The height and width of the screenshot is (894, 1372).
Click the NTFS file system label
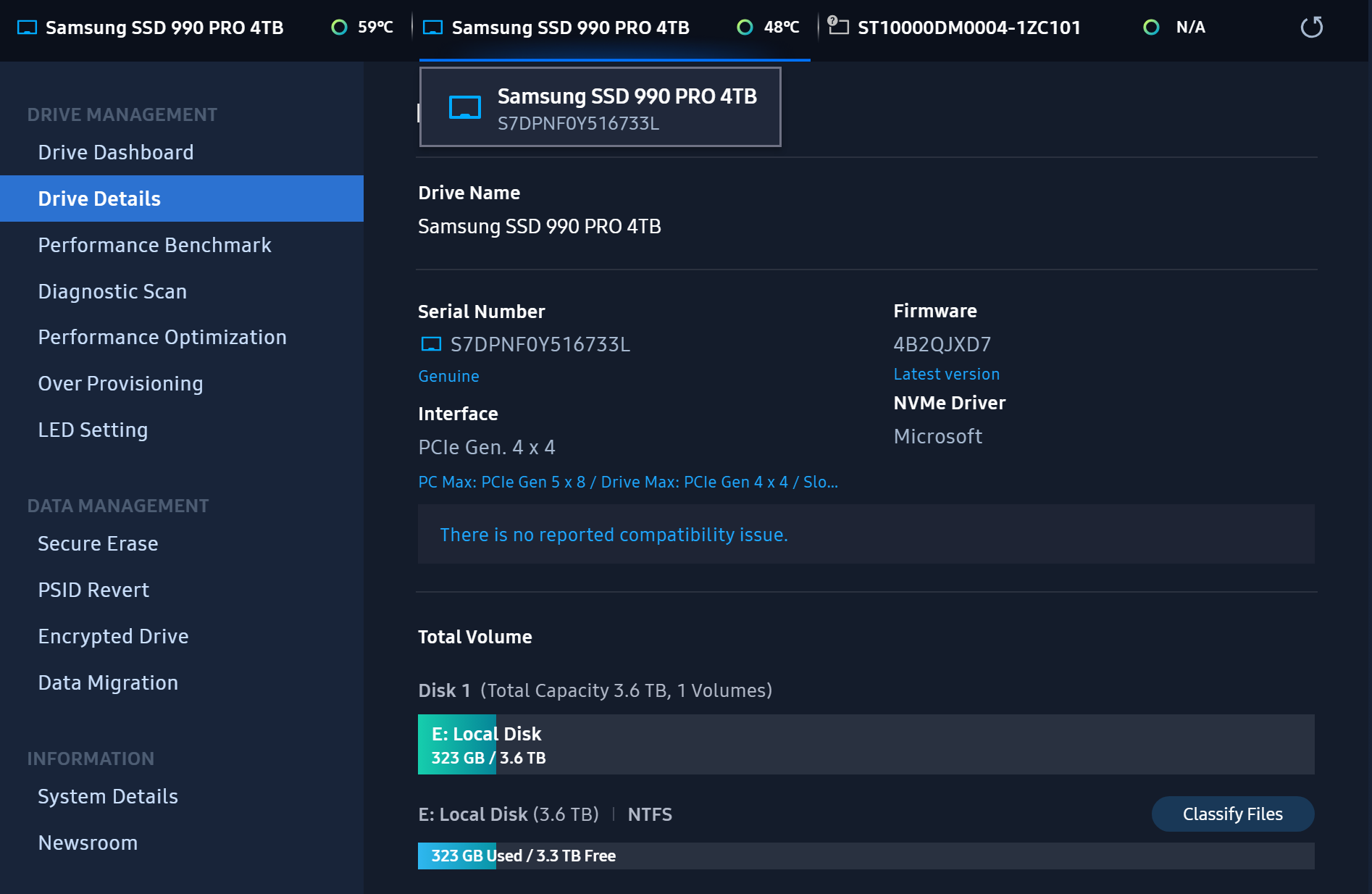click(650, 814)
